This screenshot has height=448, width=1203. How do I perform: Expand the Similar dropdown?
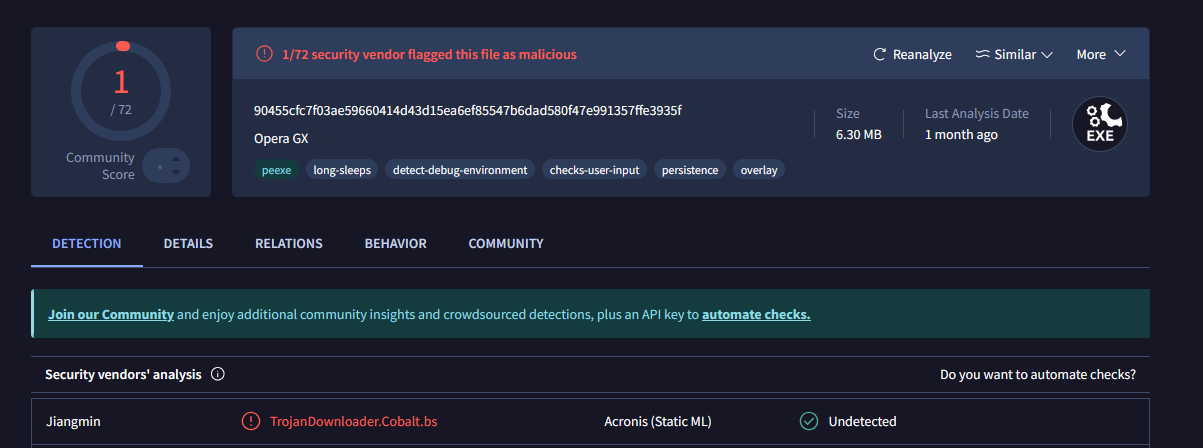[1014, 55]
